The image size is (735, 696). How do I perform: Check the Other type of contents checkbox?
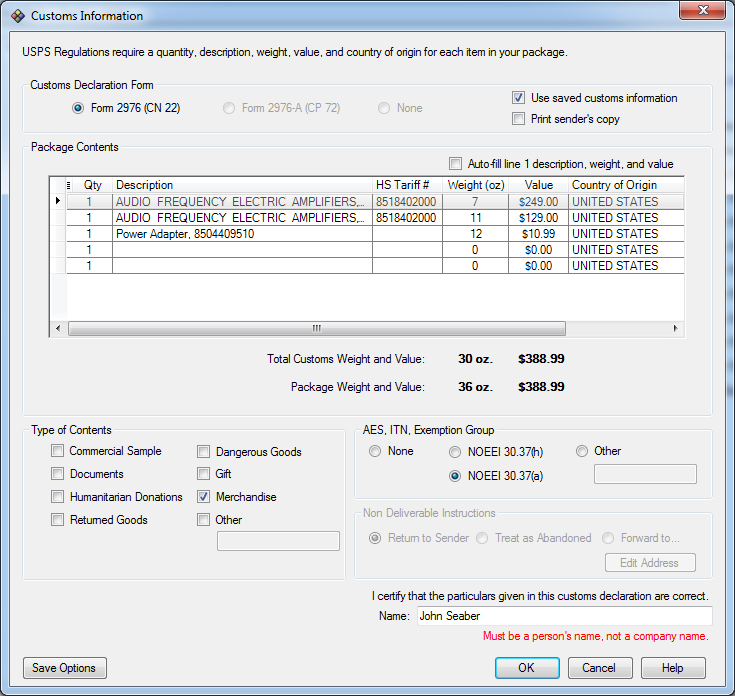203,519
